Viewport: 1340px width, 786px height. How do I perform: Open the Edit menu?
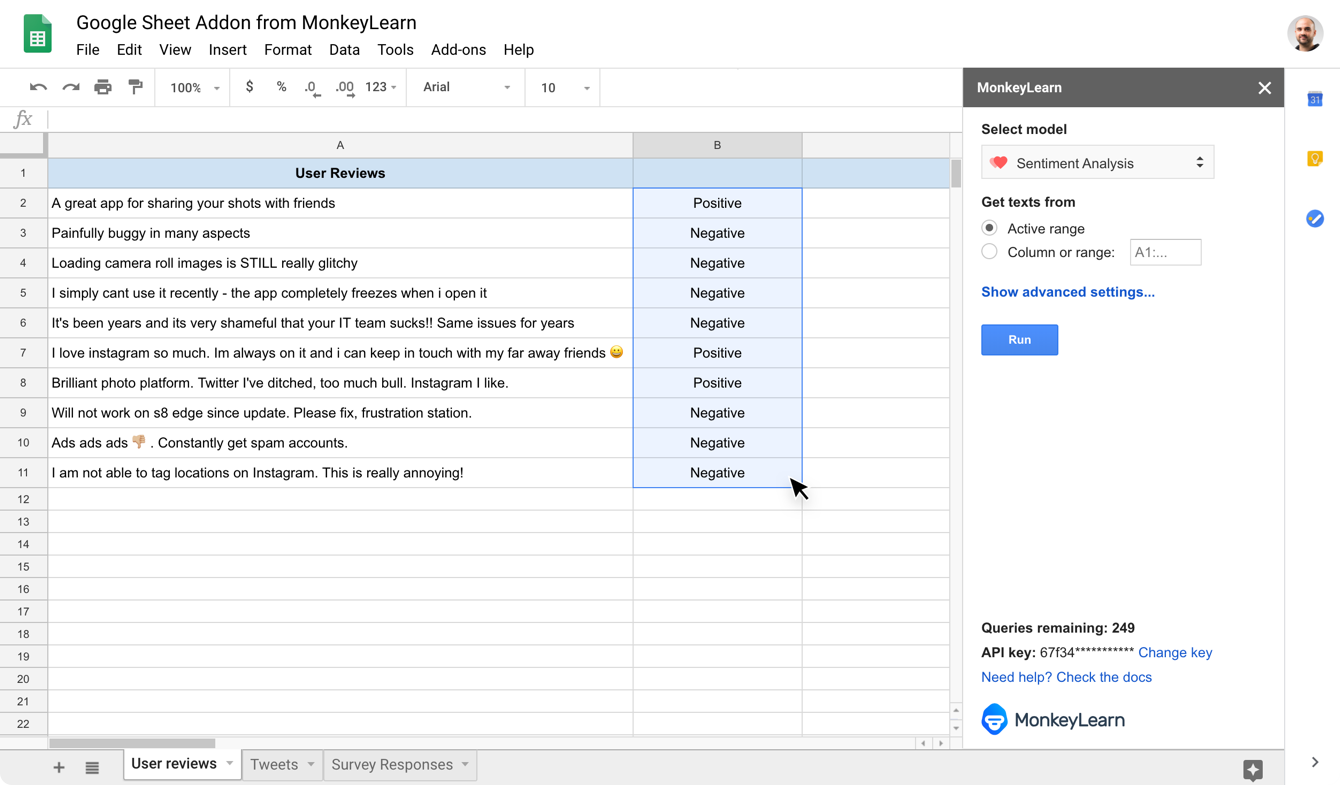[x=129, y=50]
